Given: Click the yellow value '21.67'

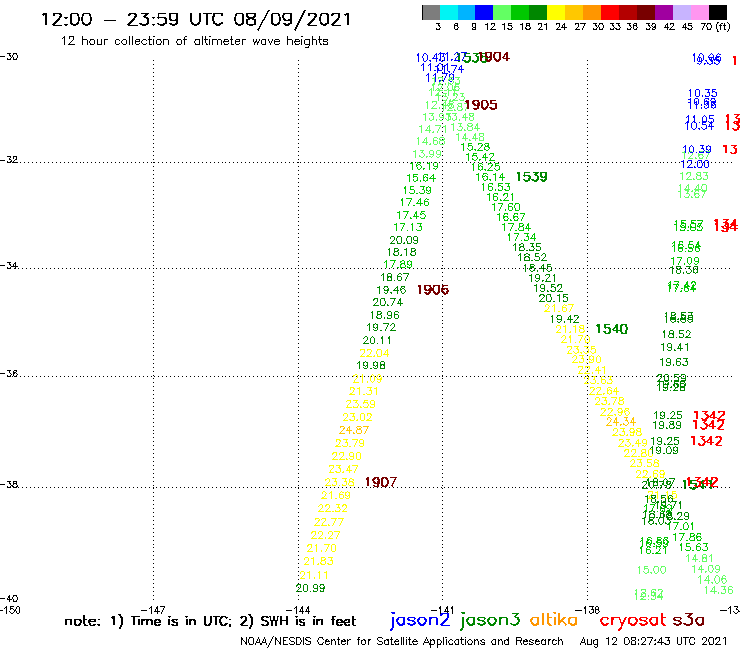Looking at the screenshot, I should (x=559, y=309).
